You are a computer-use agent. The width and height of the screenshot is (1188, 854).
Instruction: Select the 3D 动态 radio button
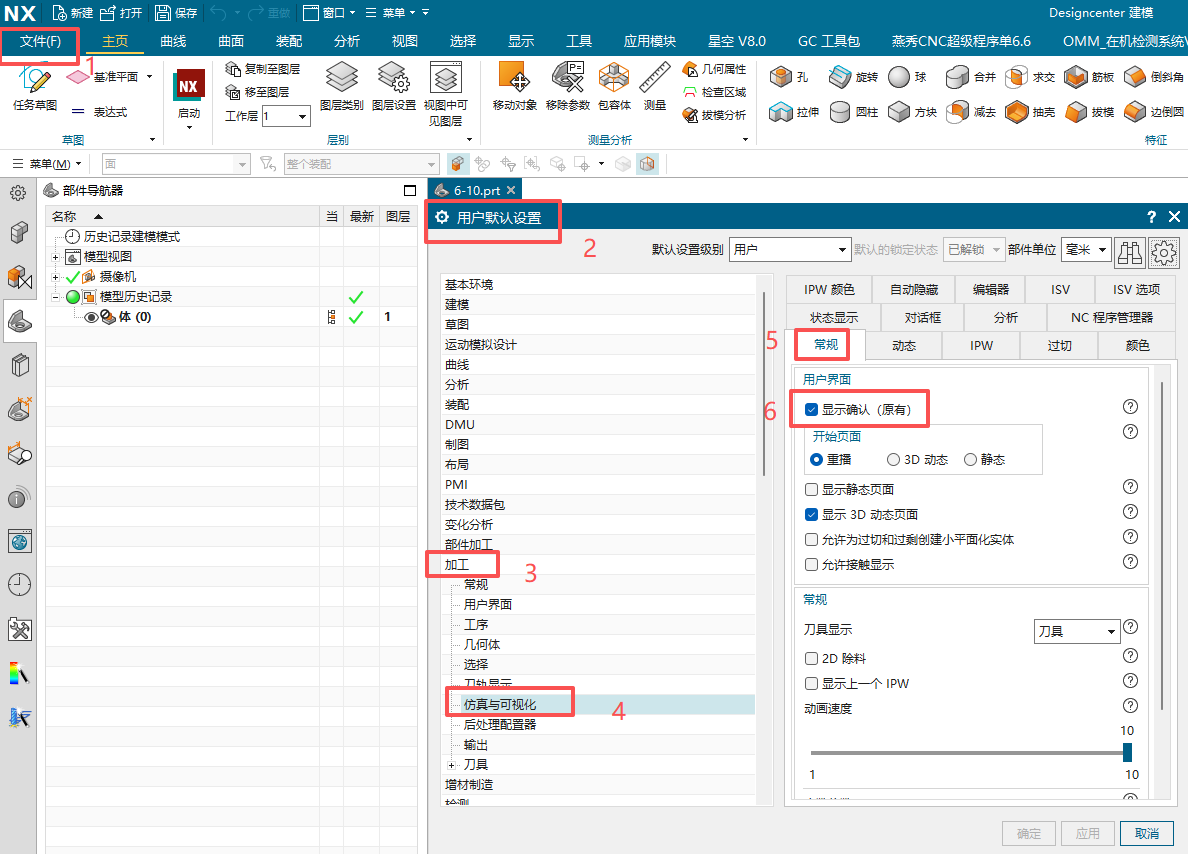(893, 460)
